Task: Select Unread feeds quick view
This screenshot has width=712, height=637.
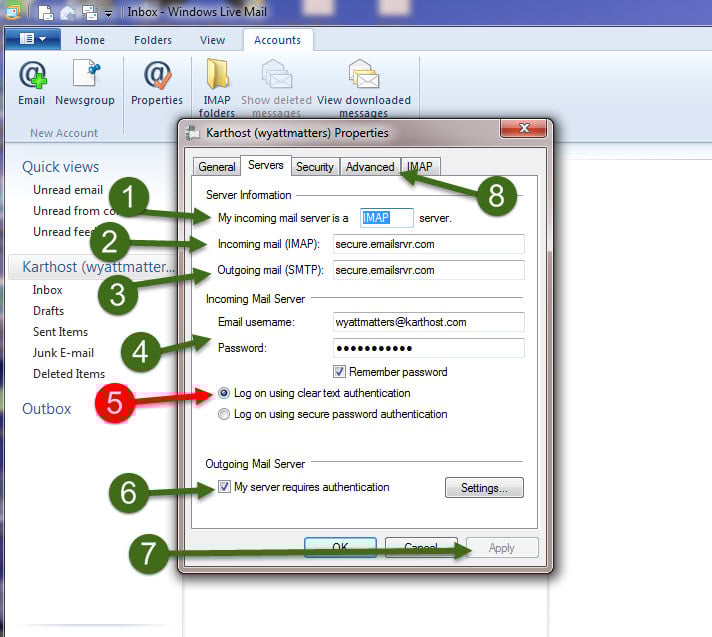Action: (x=62, y=232)
